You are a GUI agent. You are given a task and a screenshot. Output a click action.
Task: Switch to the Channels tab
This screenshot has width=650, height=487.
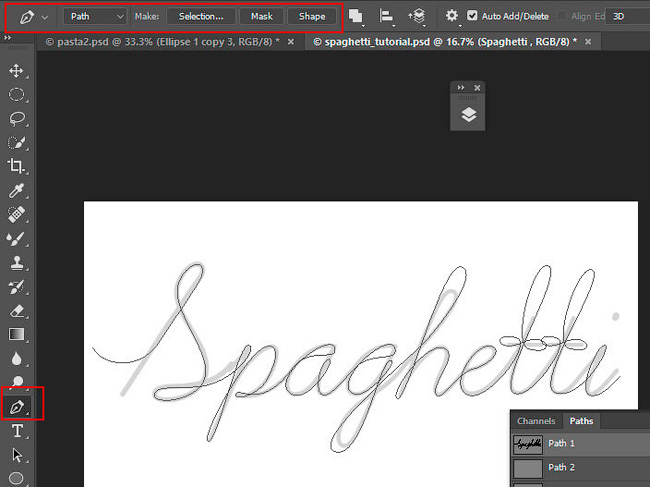pos(536,421)
